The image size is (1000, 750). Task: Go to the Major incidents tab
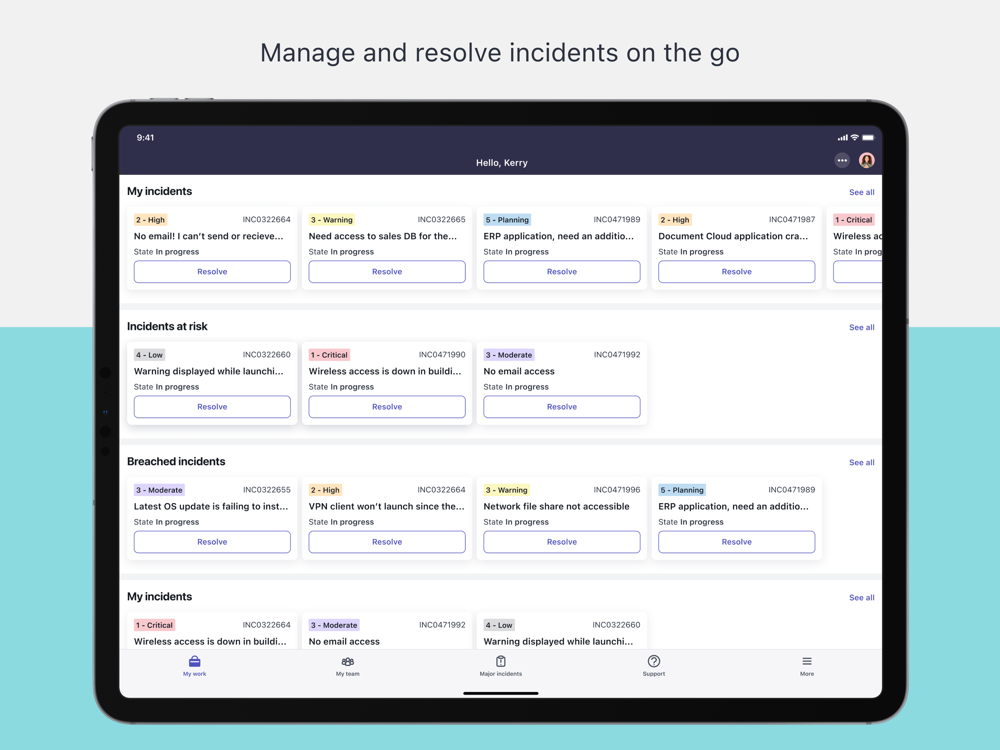point(501,666)
